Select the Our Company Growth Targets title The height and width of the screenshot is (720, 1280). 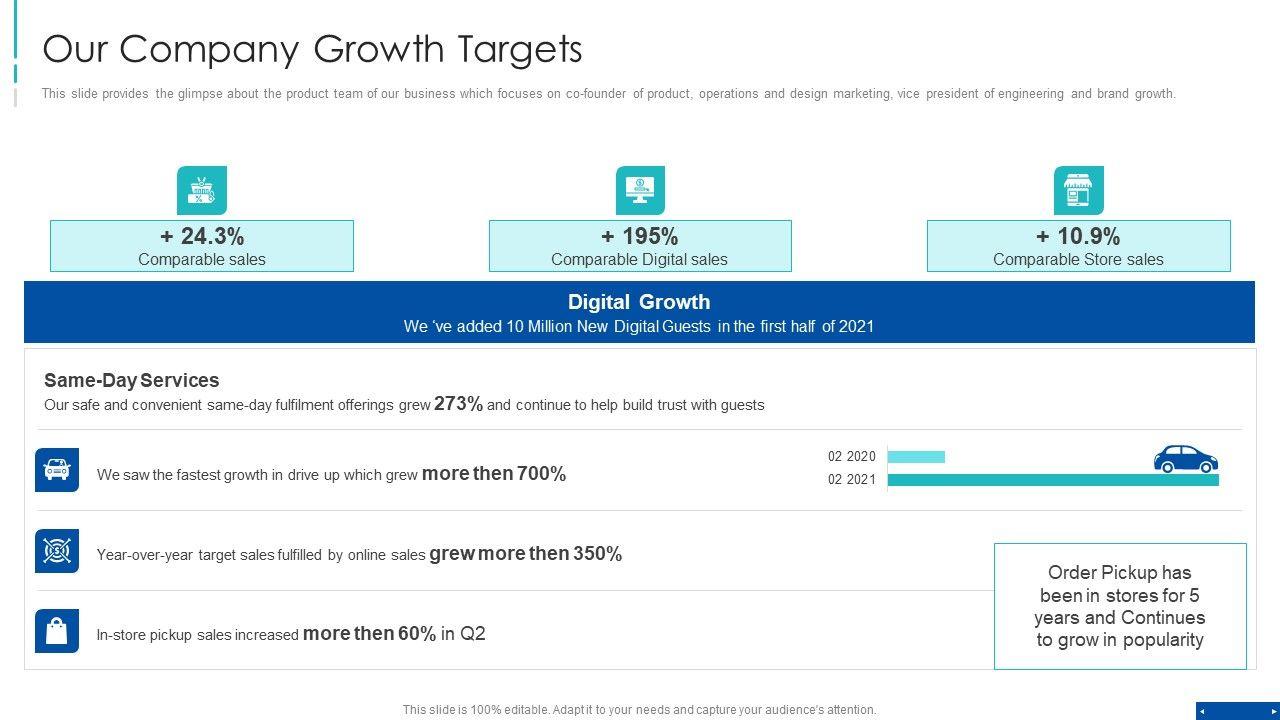313,49
